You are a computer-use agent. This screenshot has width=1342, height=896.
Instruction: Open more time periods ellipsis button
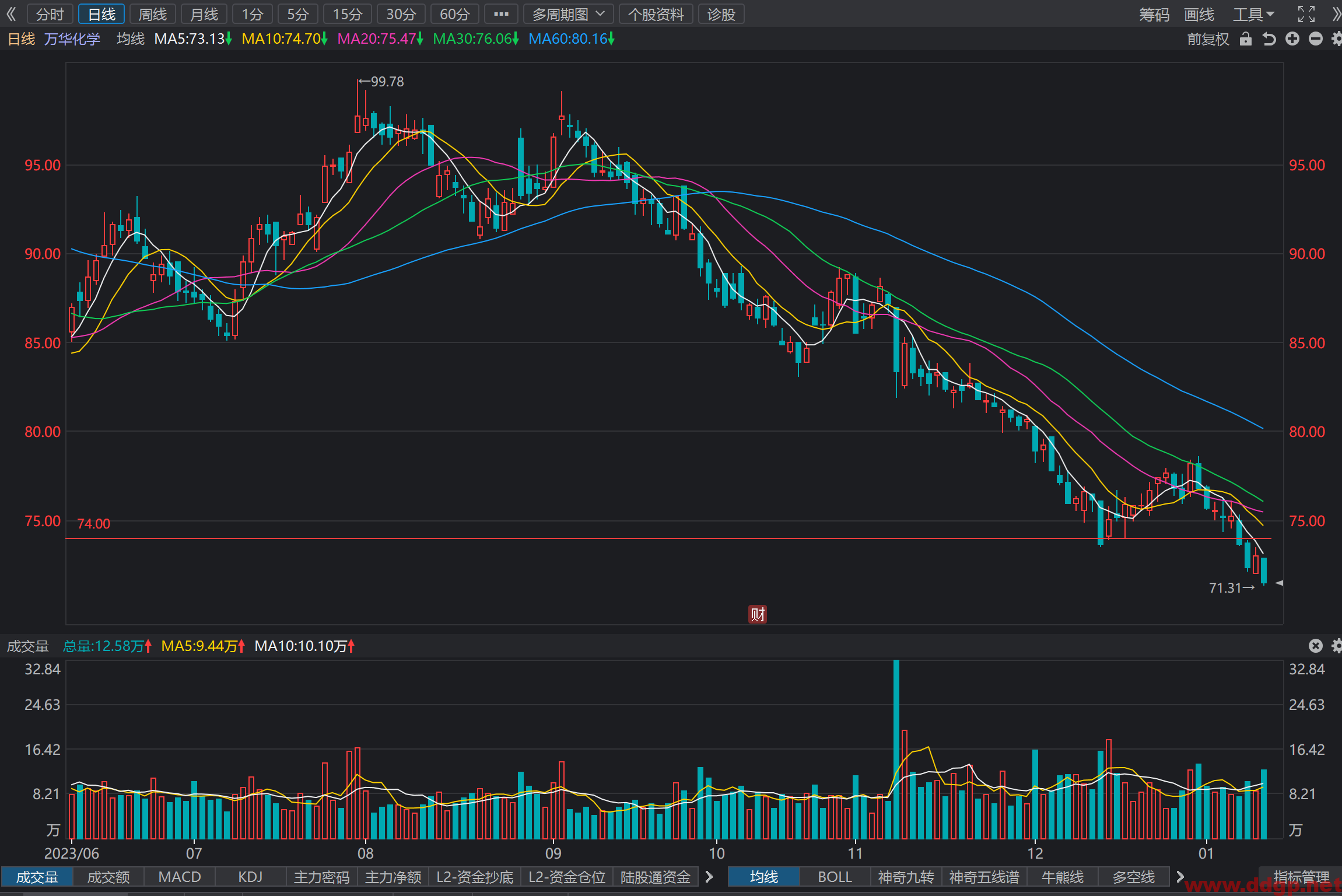[501, 14]
